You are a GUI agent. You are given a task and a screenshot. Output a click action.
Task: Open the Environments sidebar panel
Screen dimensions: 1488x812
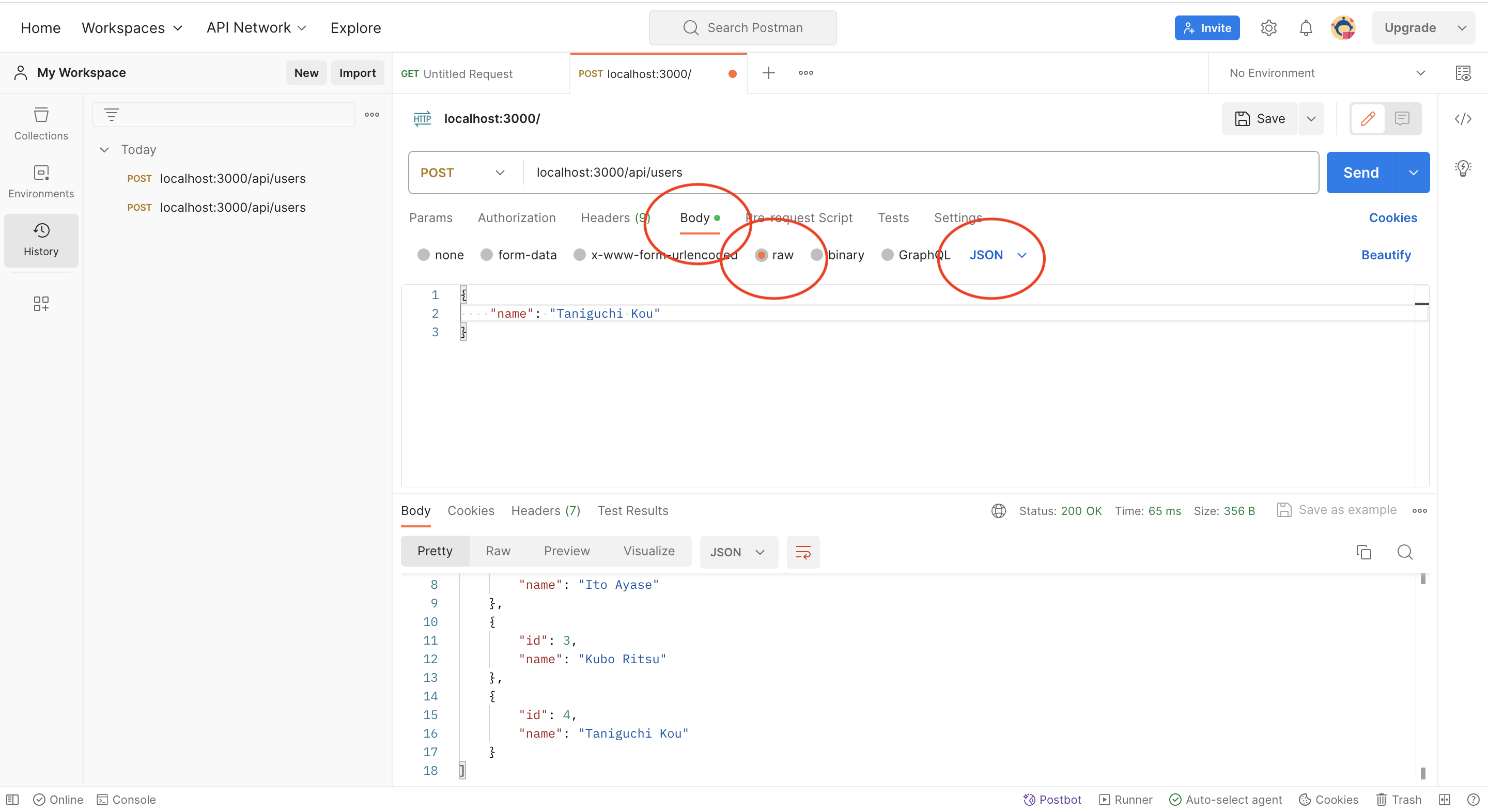coord(40,181)
